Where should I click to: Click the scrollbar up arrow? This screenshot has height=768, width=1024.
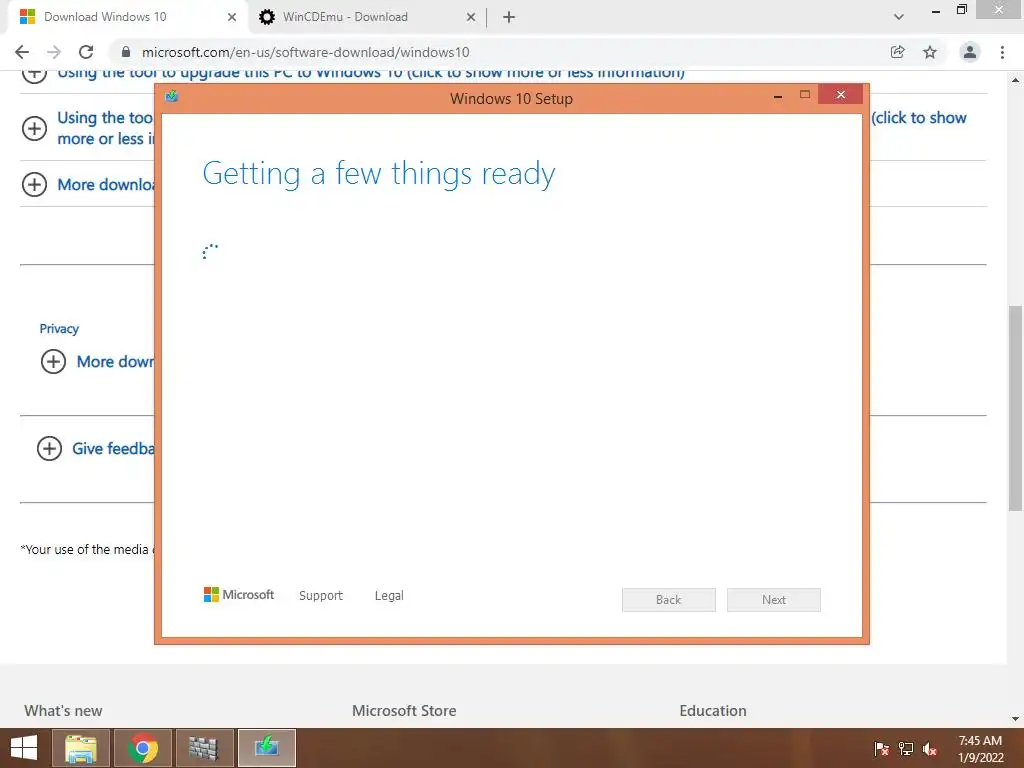1016,80
